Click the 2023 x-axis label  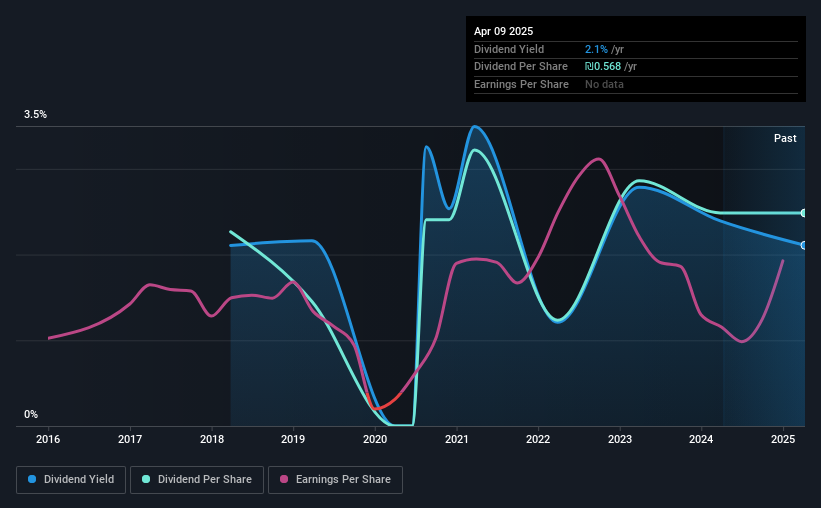pyautogui.click(x=620, y=439)
